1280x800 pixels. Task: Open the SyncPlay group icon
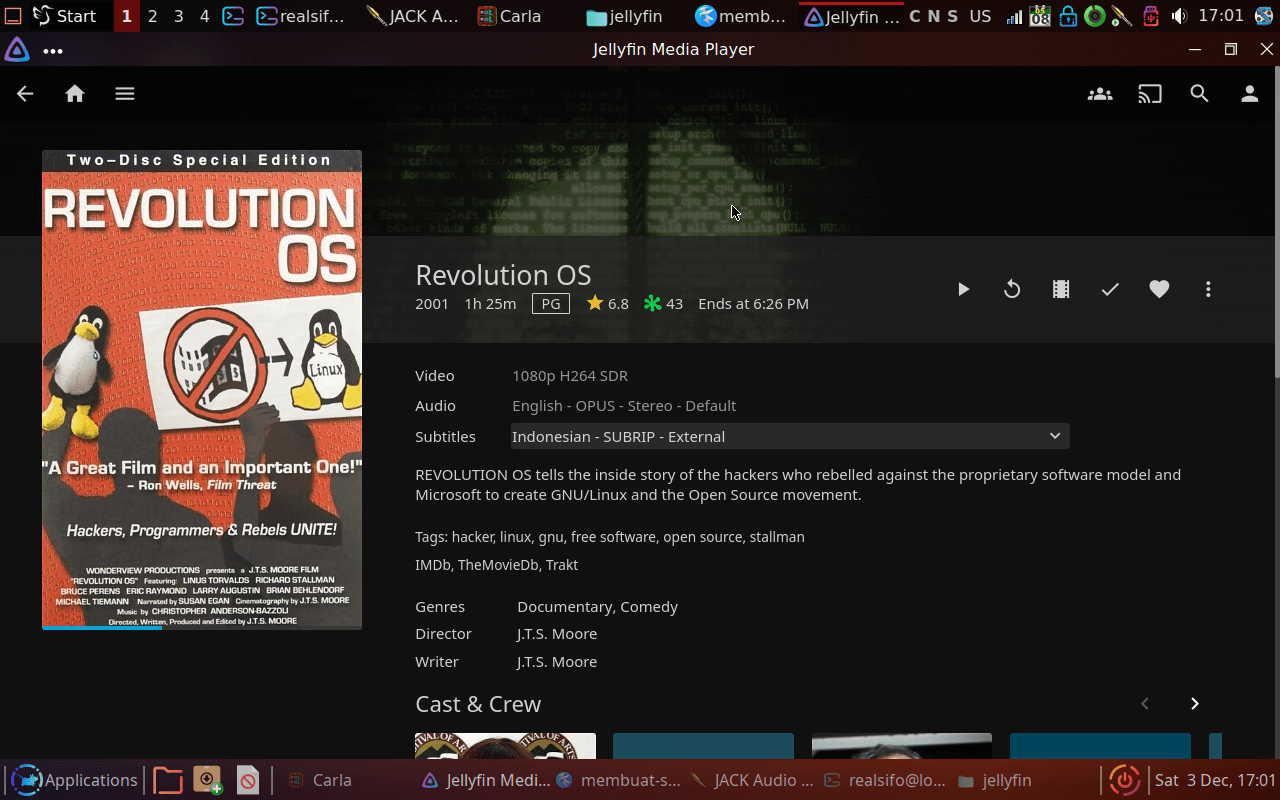click(x=1100, y=94)
